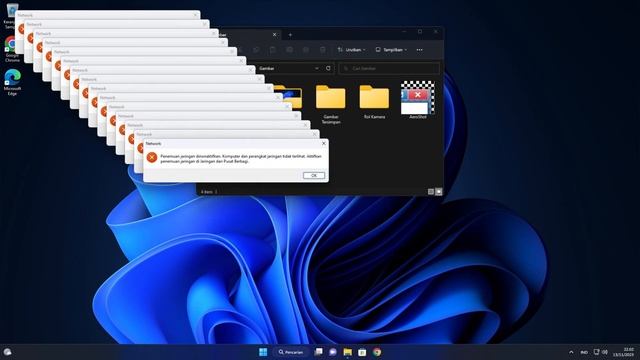This screenshot has height=360, width=640.
Task: Click the IND input language indicator
Action: click(x=584, y=352)
